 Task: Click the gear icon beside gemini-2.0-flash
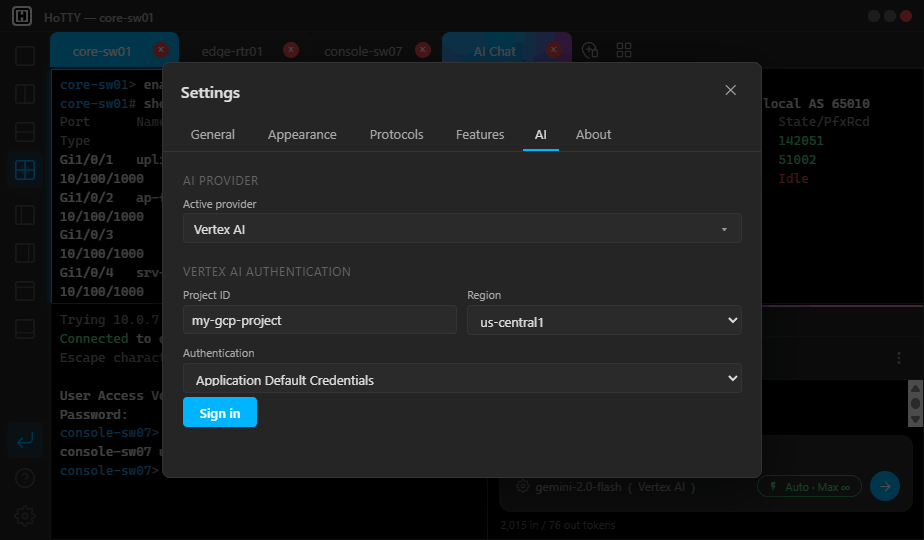[522, 486]
